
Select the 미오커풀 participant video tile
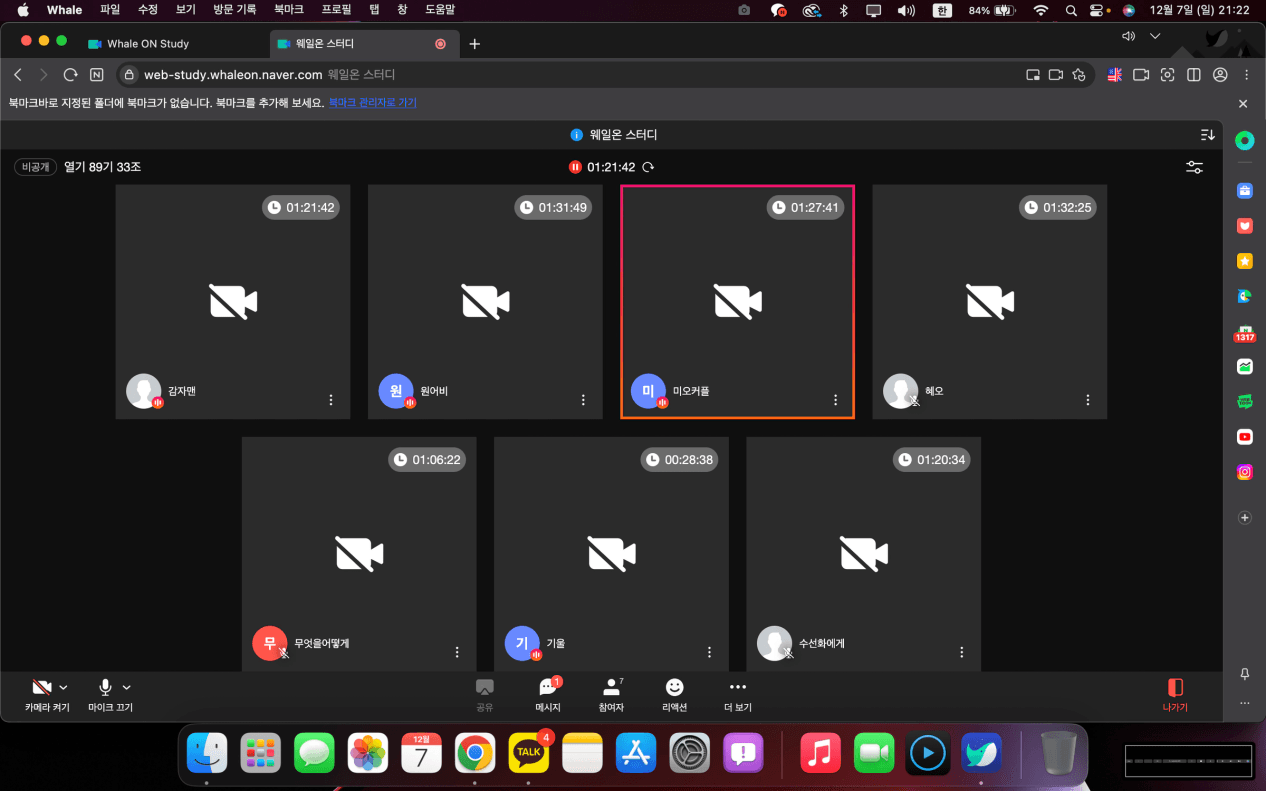click(x=737, y=301)
